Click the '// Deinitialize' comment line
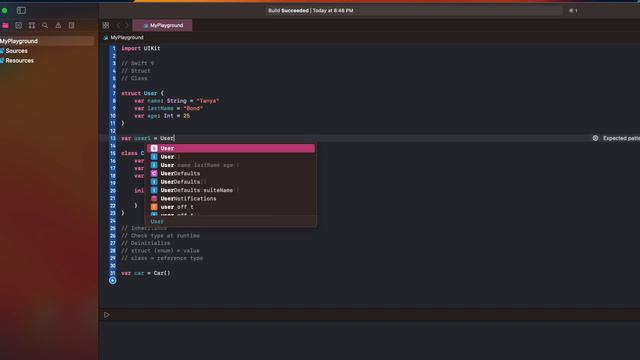 pyautogui.click(x=146, y=243)
